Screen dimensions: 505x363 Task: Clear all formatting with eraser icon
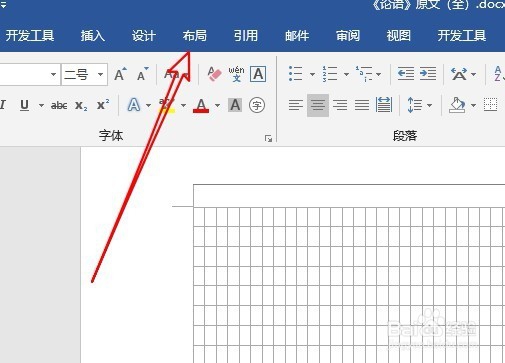point(214,74)
